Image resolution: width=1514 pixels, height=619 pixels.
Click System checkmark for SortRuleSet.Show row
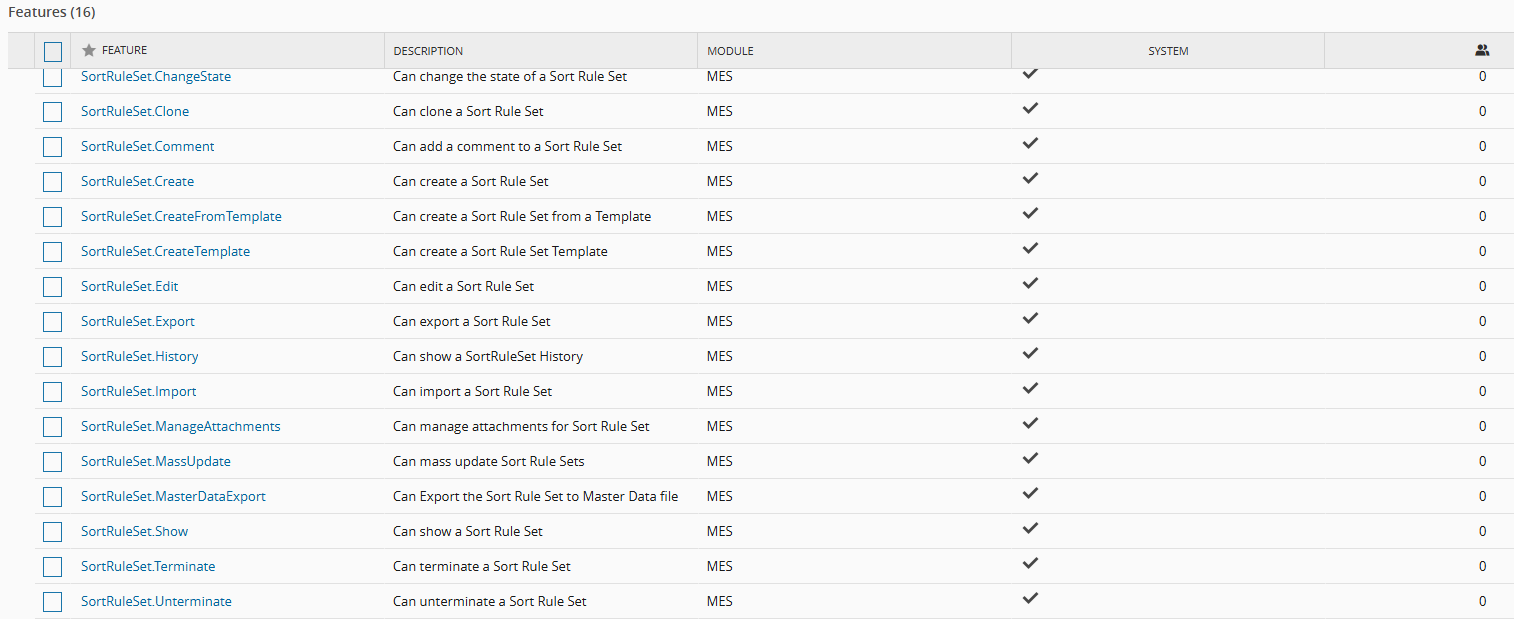pos(1030,529)
